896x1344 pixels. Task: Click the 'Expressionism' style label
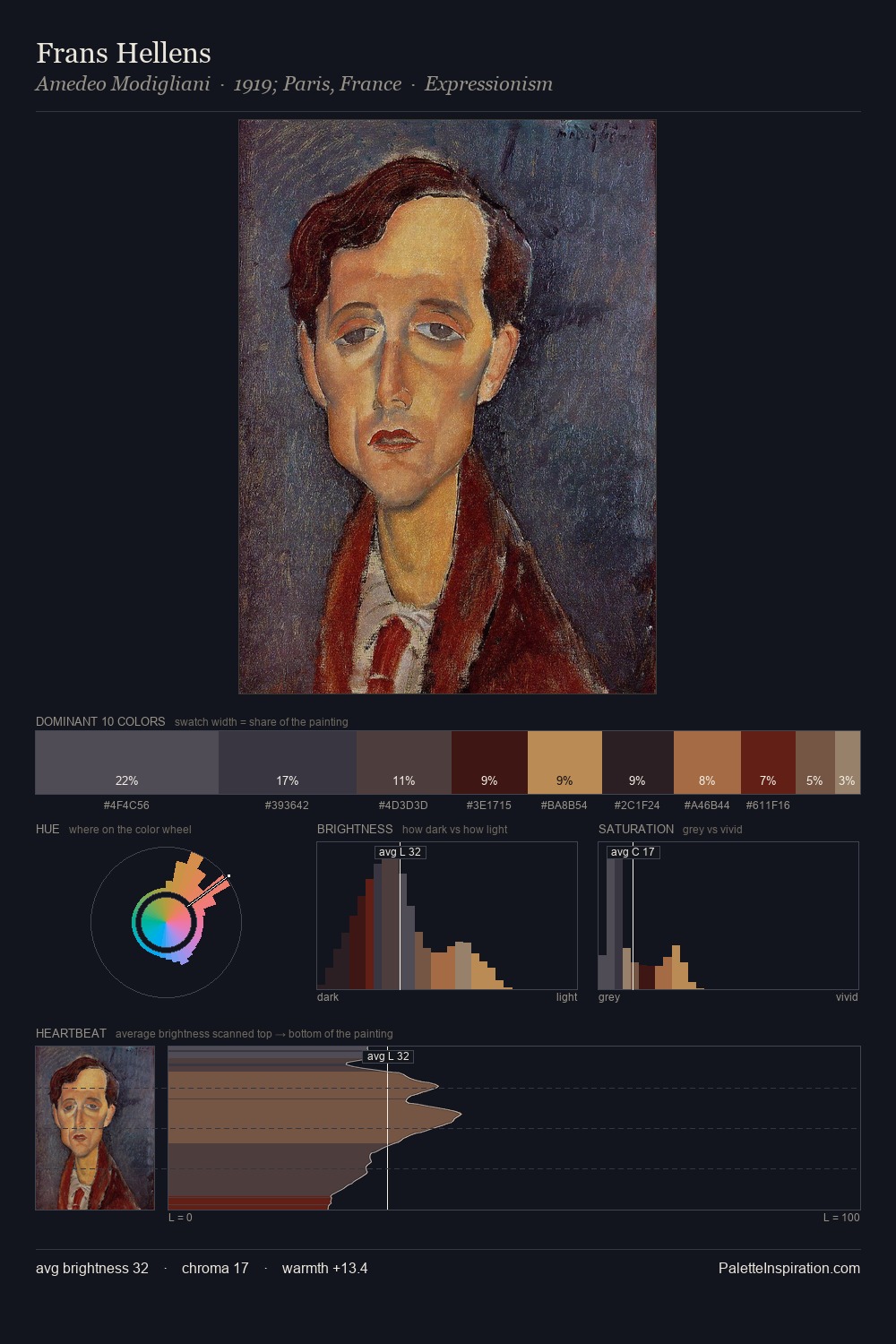(x=488, y=84)
